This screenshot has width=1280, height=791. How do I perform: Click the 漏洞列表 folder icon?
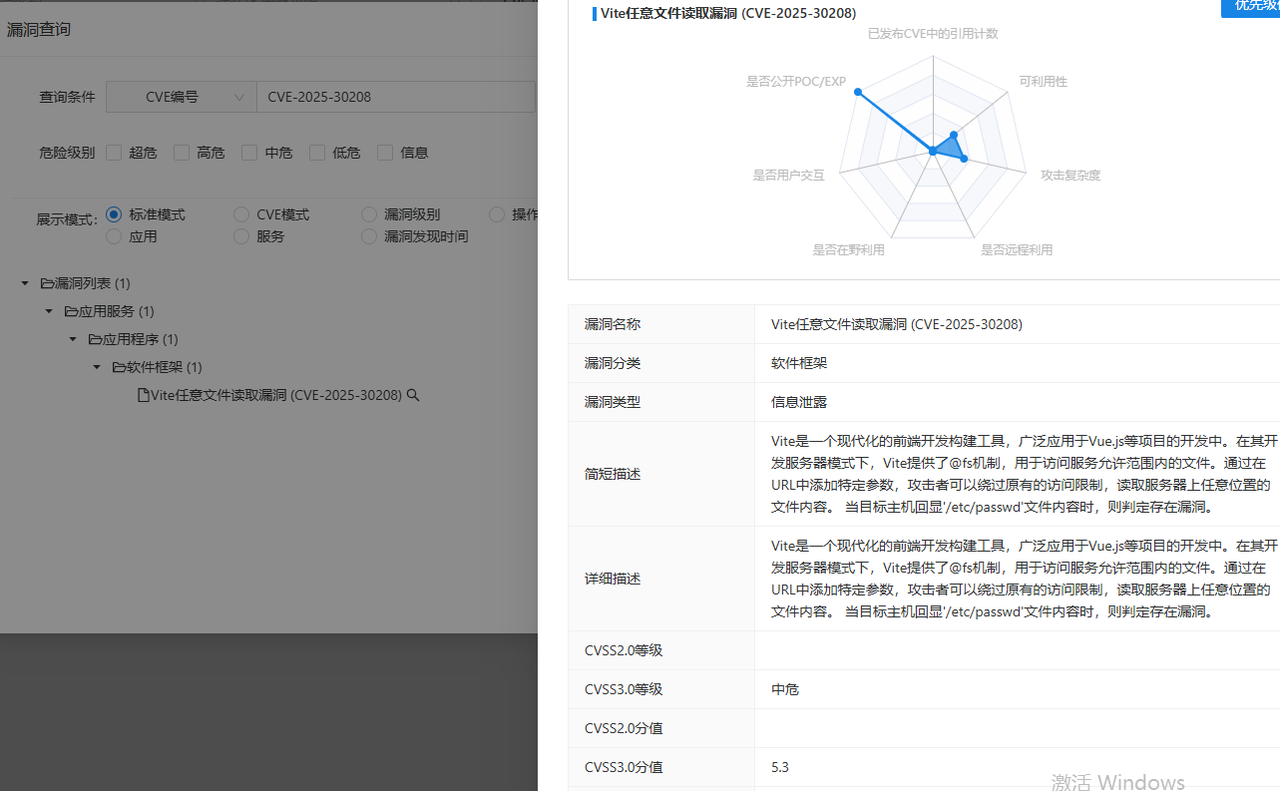coord(47,284)
